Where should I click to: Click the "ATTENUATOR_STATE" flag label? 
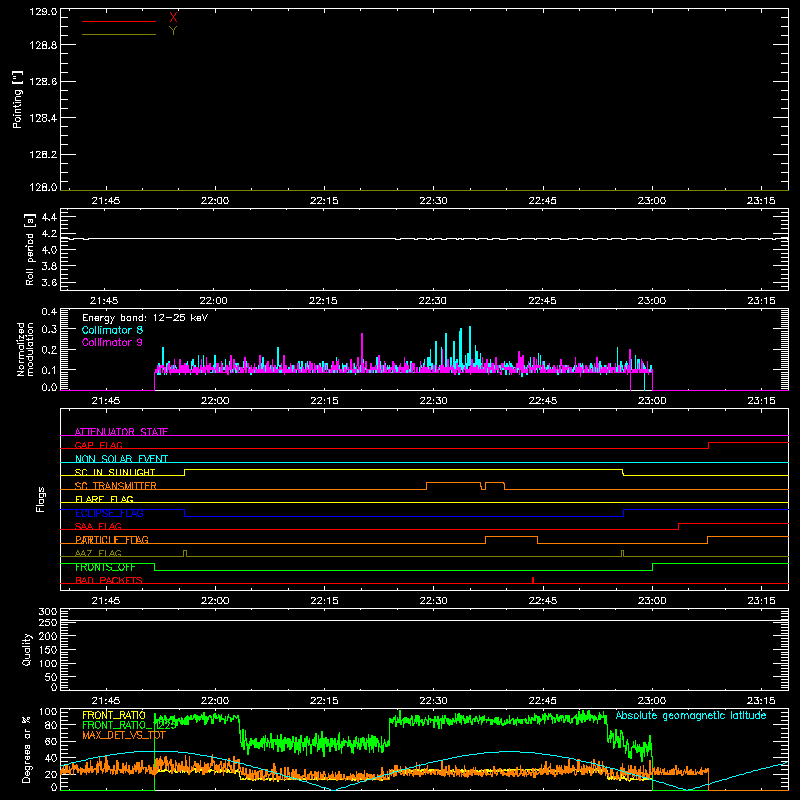point(121,432)
